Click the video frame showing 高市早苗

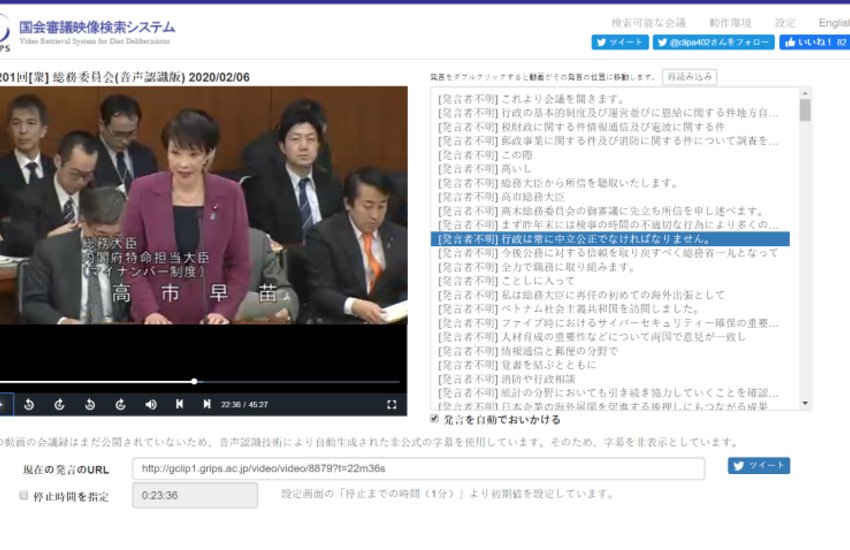point(203,205)
